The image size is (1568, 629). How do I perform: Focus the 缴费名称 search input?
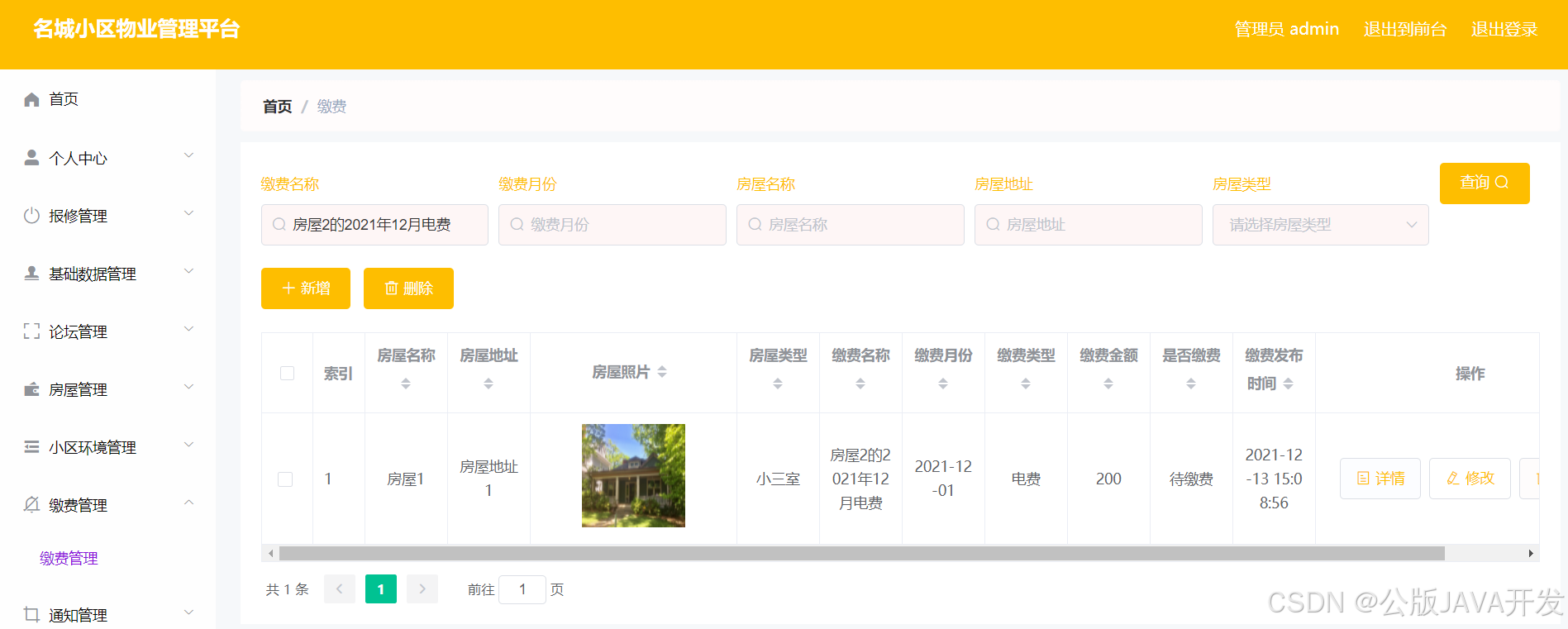[374, 225]
